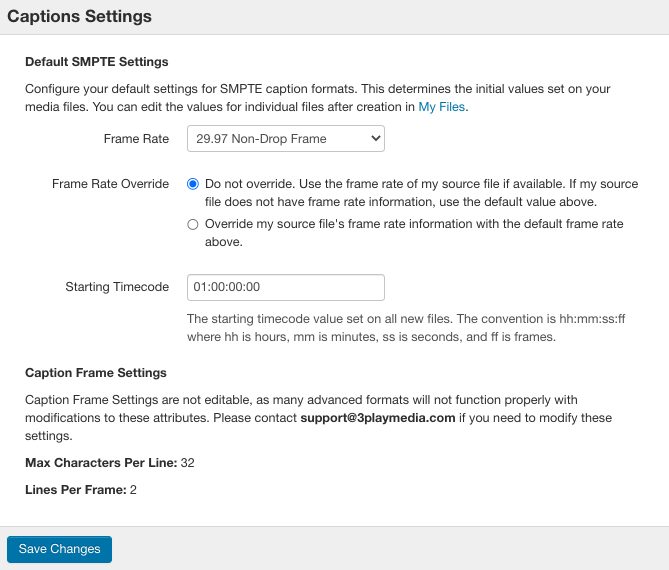
Task: Click the Save Changes button
Action: [59, 549]
